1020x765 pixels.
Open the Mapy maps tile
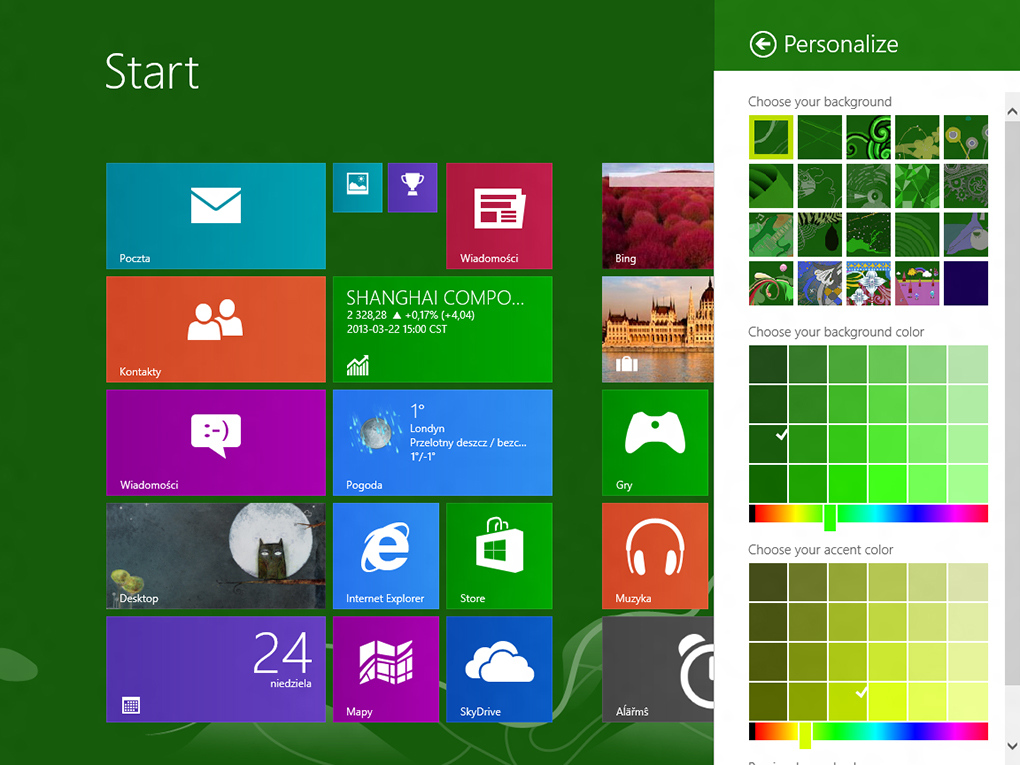point(385,669)
